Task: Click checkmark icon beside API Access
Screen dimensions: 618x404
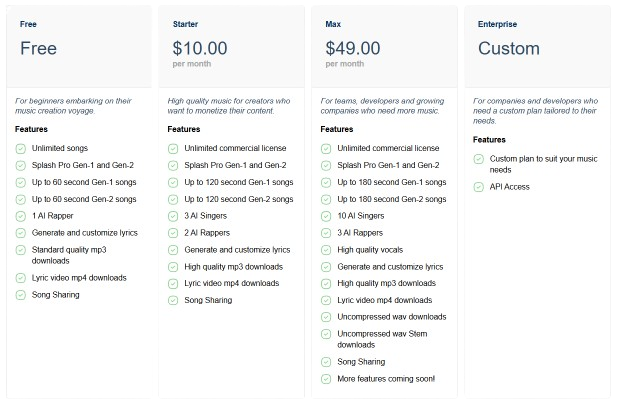Action: (478, 187)
